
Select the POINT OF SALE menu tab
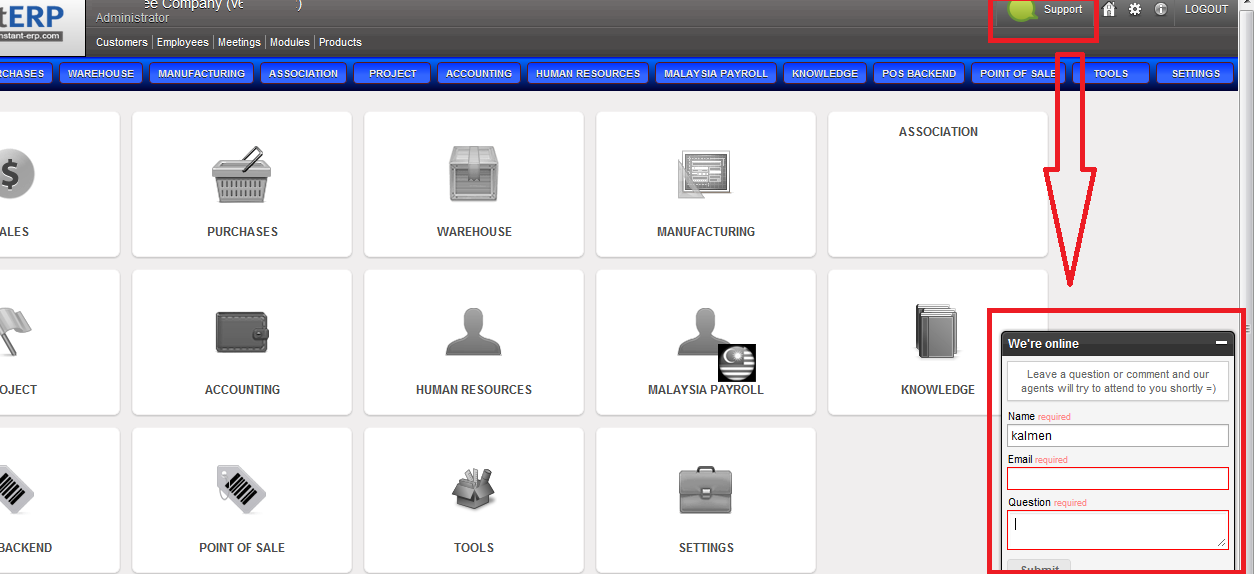(x=1018, y=73)
